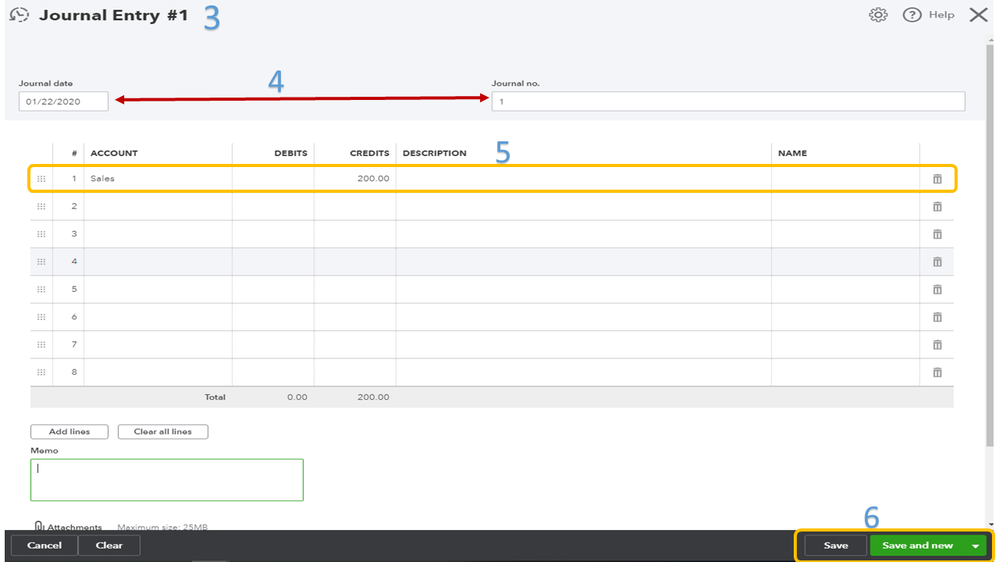999x562 pixels.
Task: Click the DEBITS column header
Action: coord(291,153)
